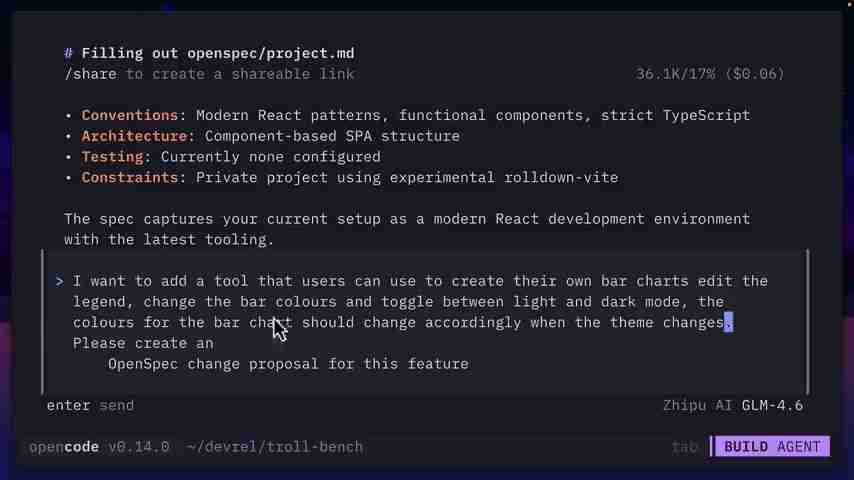Click the /share command text
Screen dimensions: 854x480
90,74
